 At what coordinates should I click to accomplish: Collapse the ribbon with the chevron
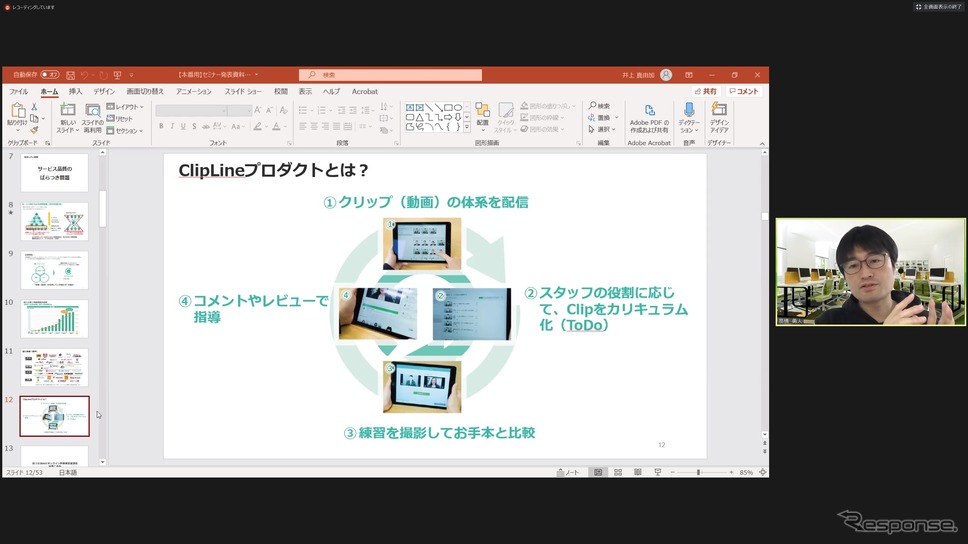point(762,143)
